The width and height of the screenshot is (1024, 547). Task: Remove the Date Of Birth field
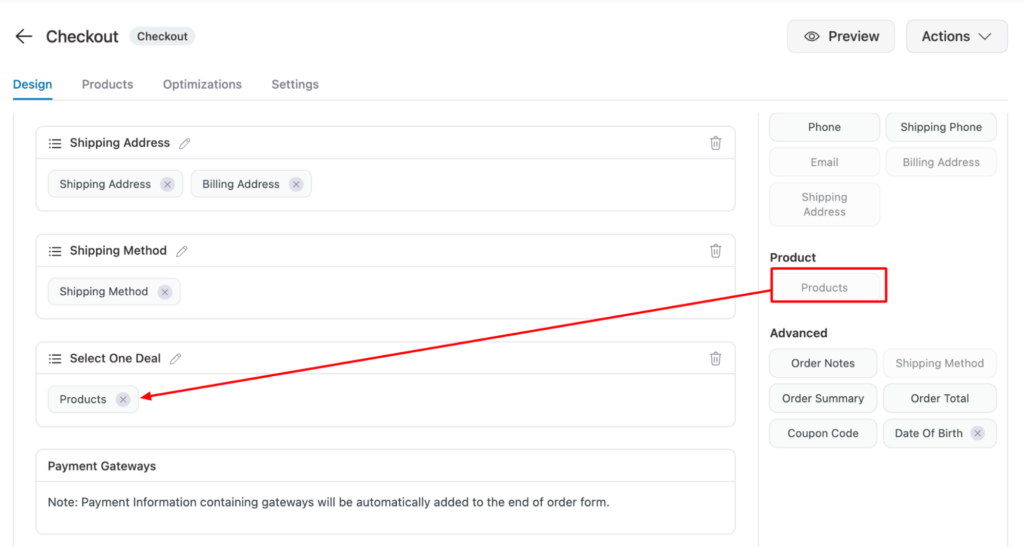tap(978, 433)
